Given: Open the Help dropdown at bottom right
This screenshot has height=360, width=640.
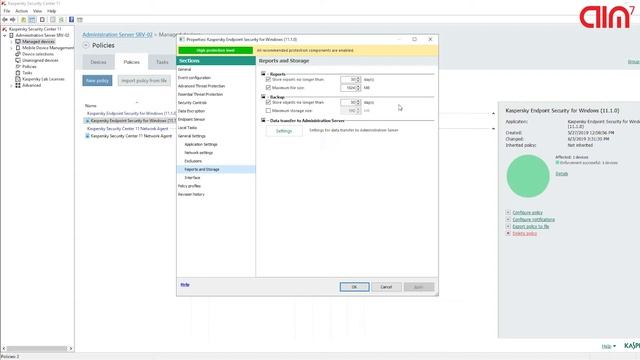Looking at the screenshot, I should [x=609, y=346].
